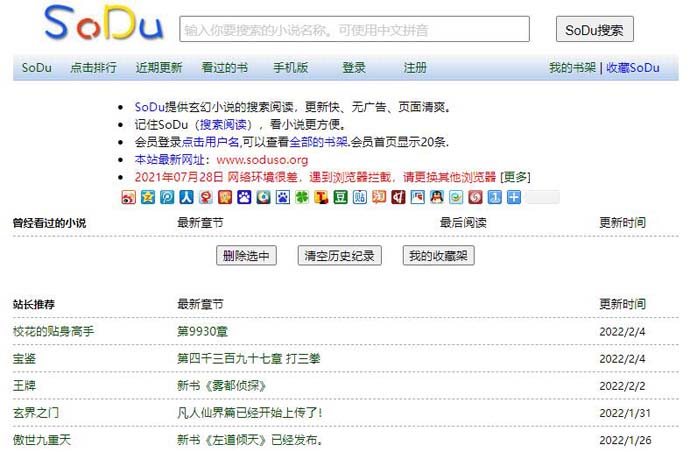Open novel 玄界之门

[36, 413]
